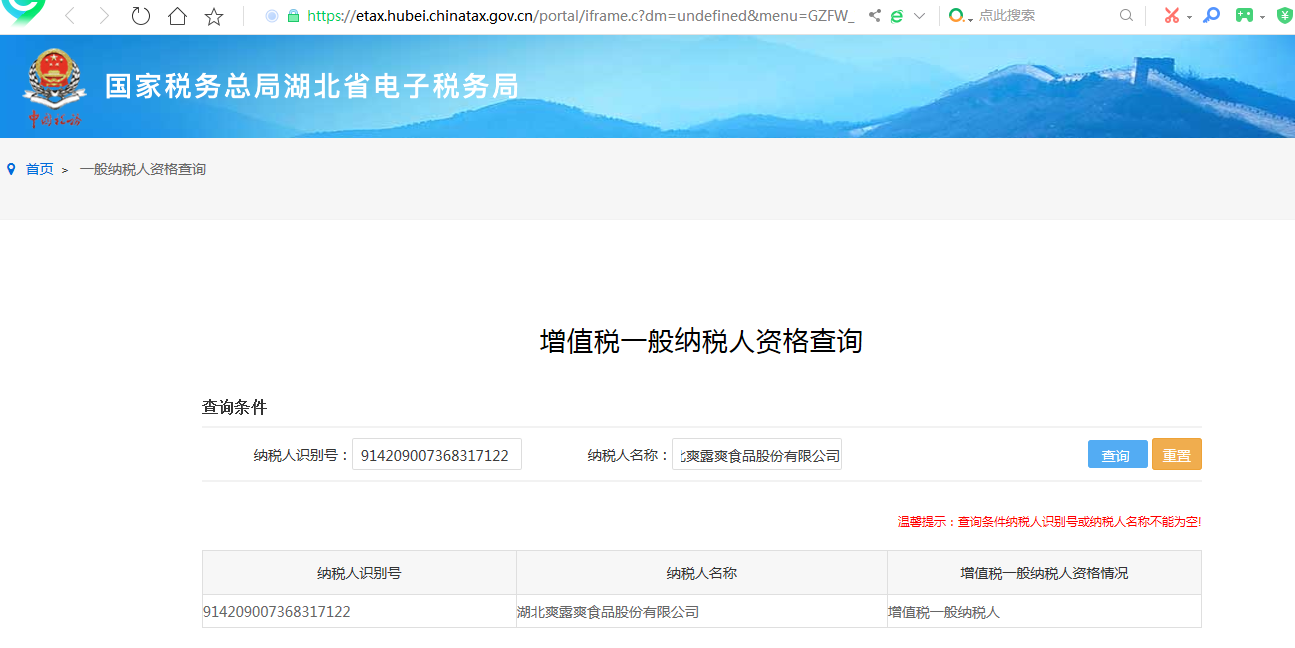
Task: Open the scissors screenshot tool
Action: [x=1171, y=16]
